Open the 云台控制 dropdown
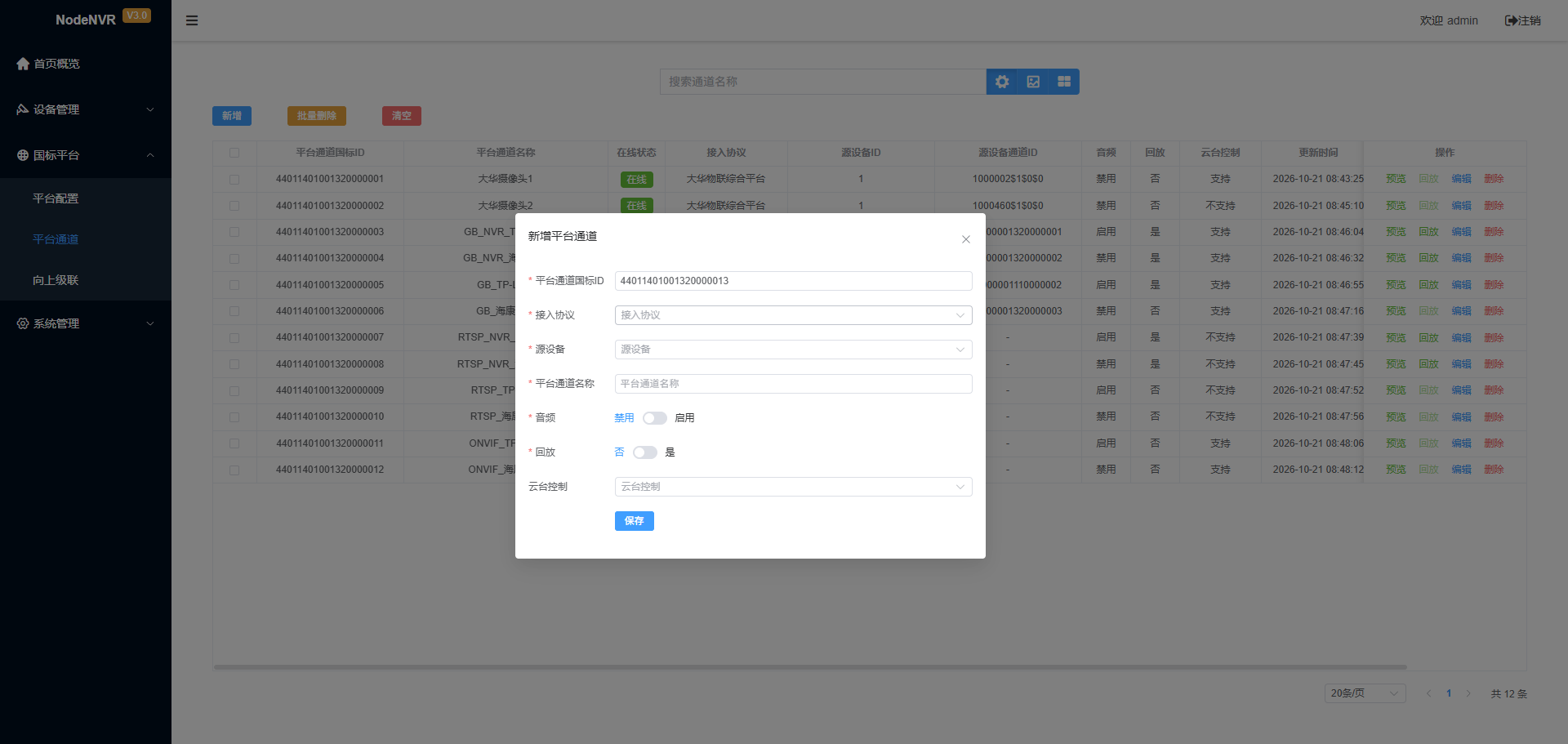The height and width of the screenshot is (744, 1568). coord(793,487)
